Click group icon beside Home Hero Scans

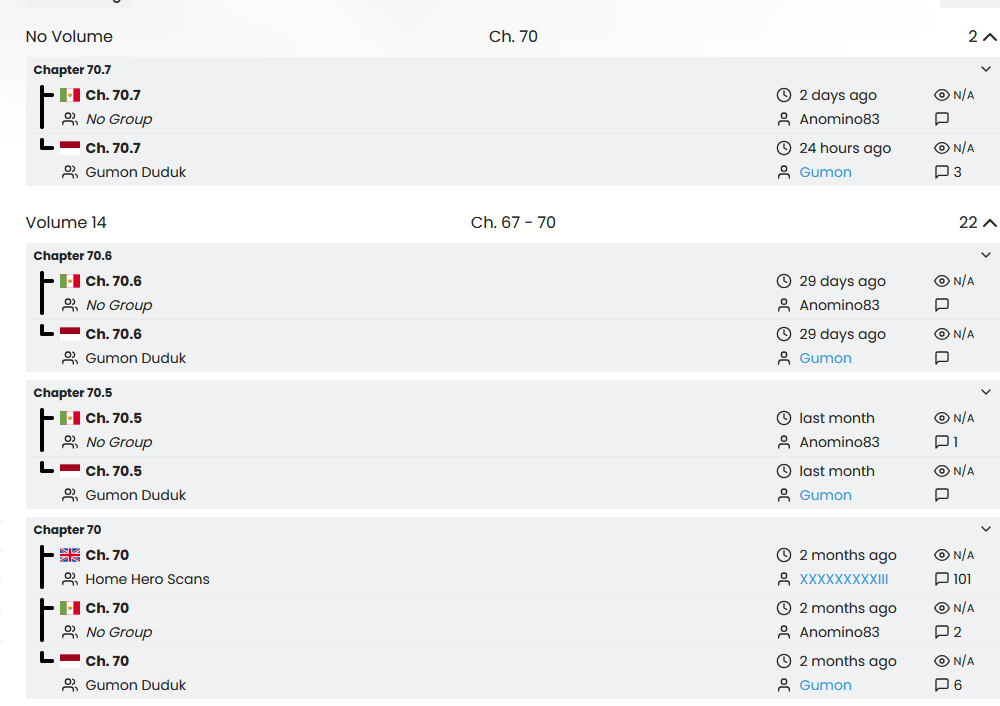click(x=70, y=579)
